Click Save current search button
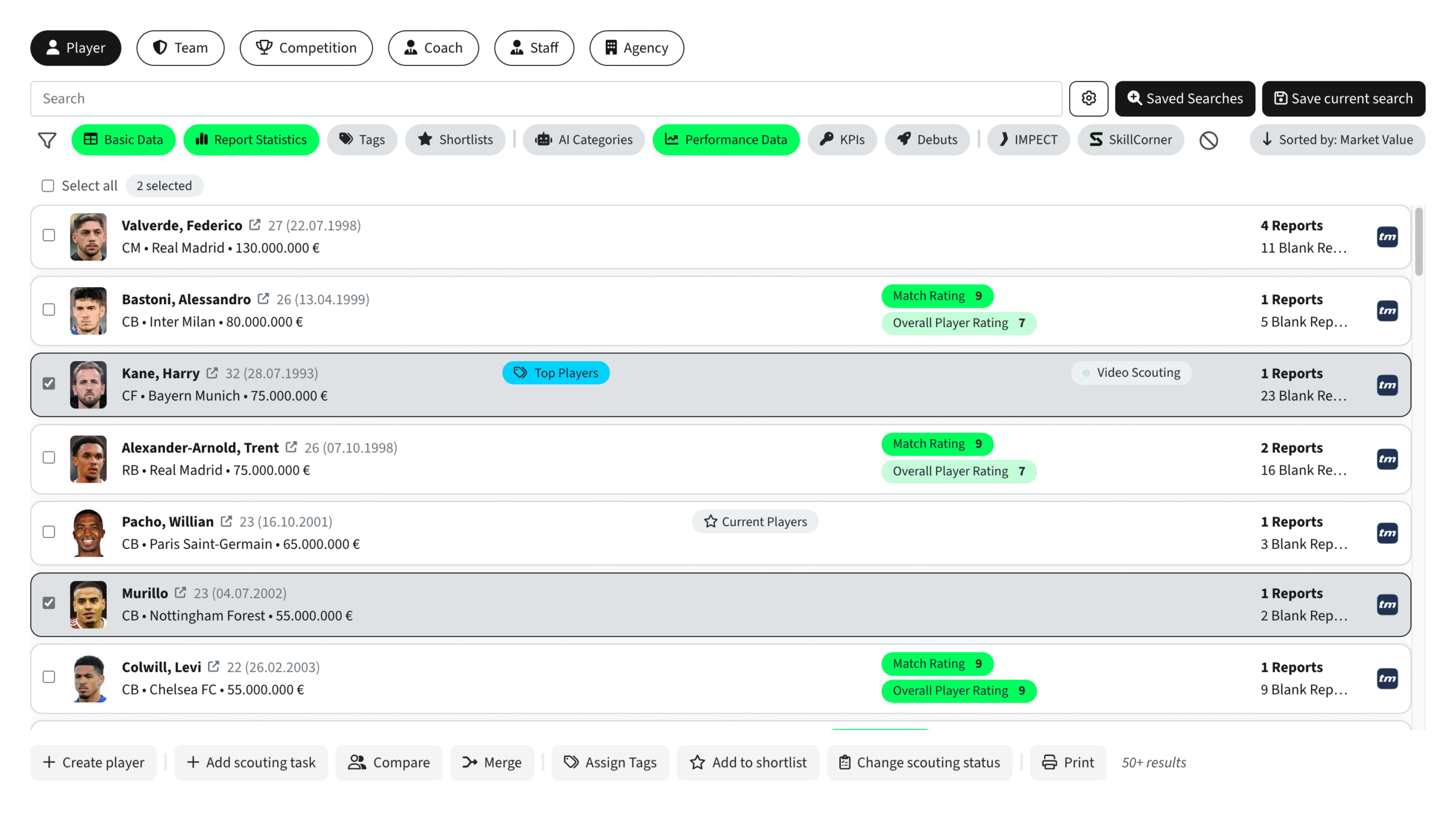 coord(1343,98)
